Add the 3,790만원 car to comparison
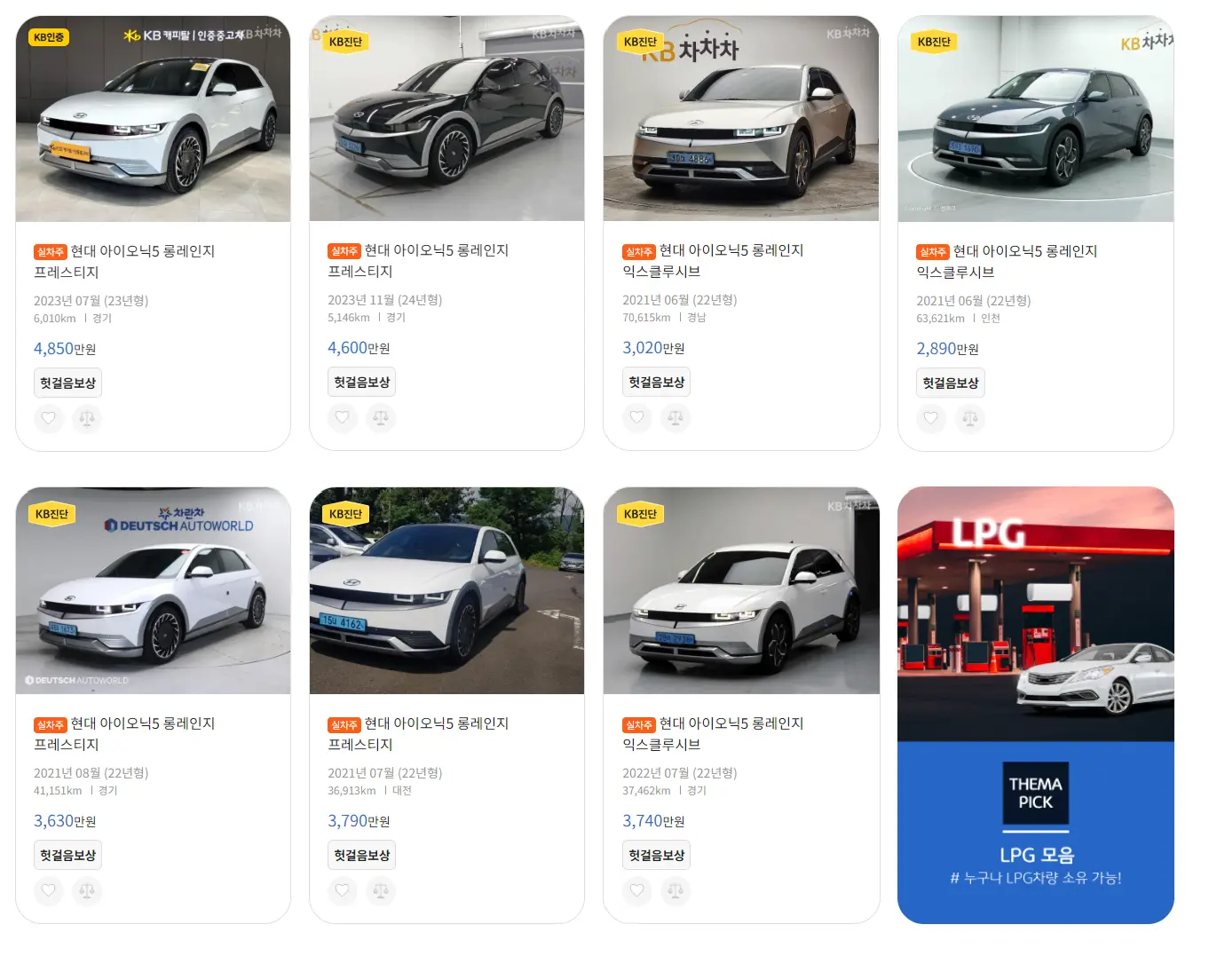Image resolution: width=1209 pixels, height=980 pixels. [x=381, y=890]
